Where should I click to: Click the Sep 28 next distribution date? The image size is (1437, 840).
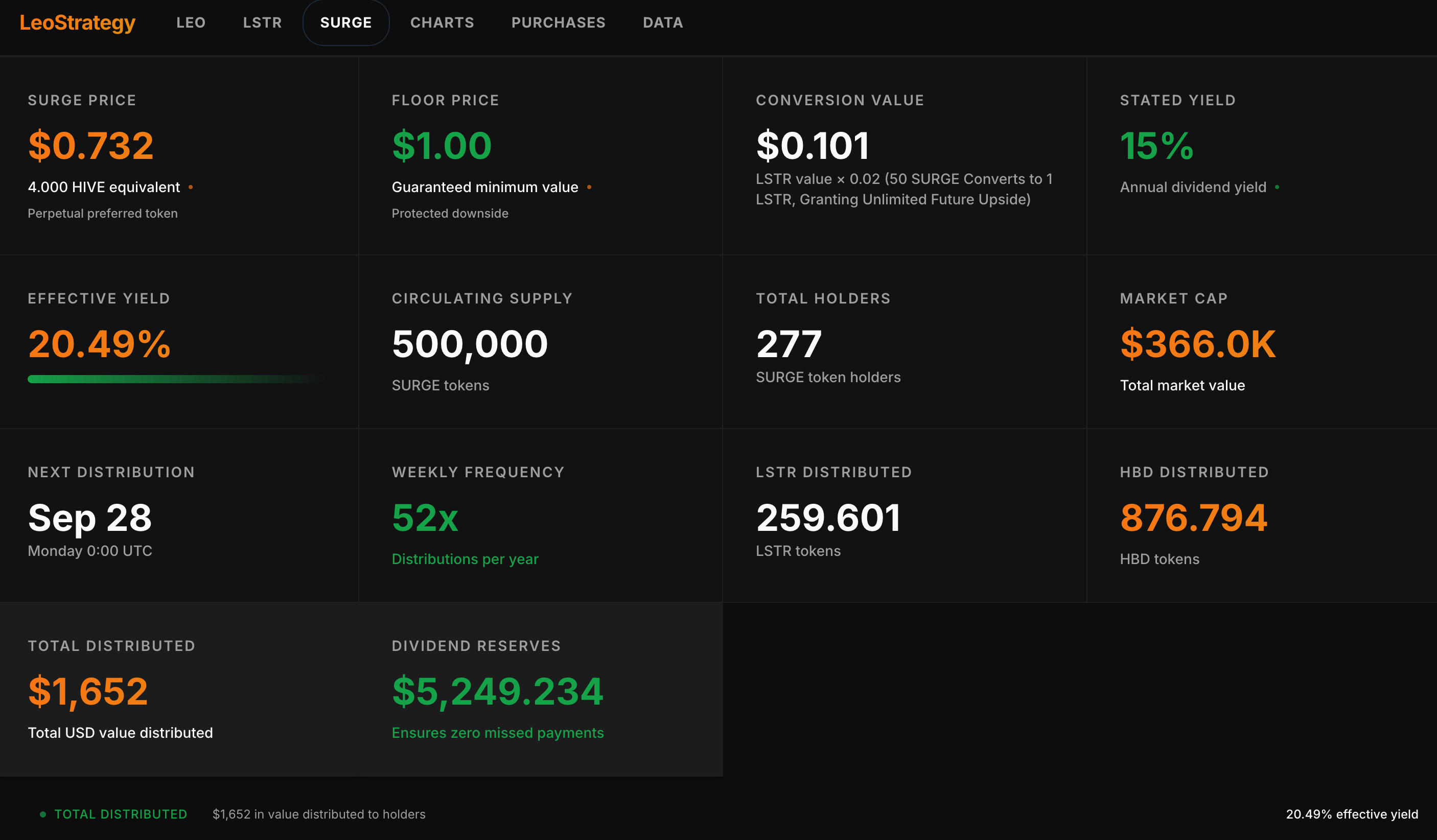[x=90, y=518]
